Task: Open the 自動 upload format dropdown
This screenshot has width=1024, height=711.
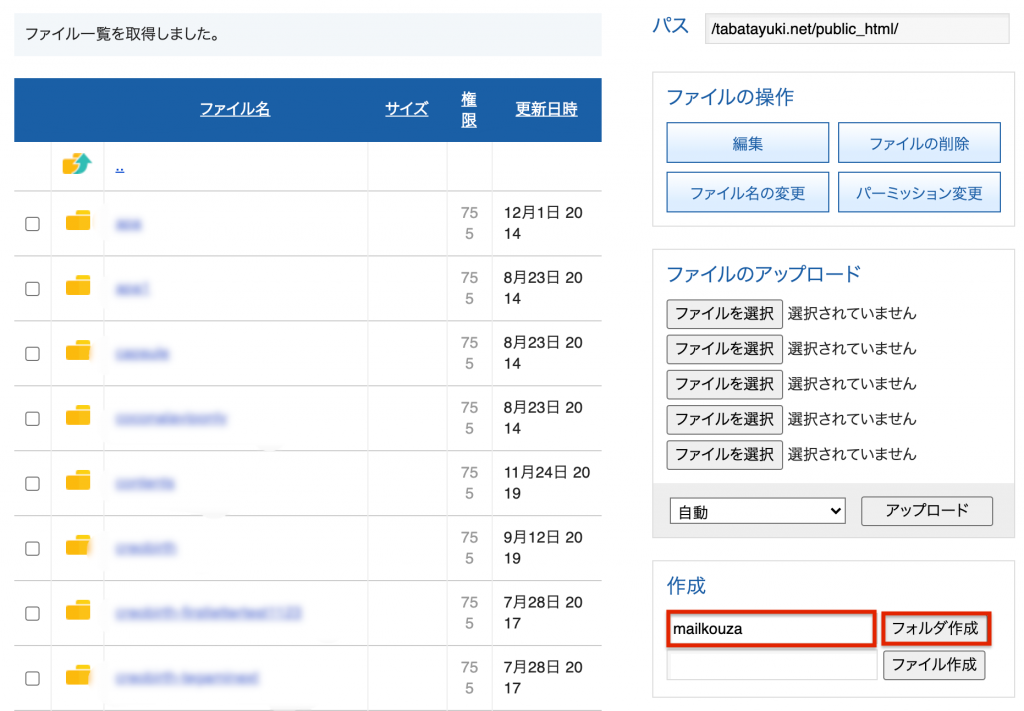Action: coord(757,511)
